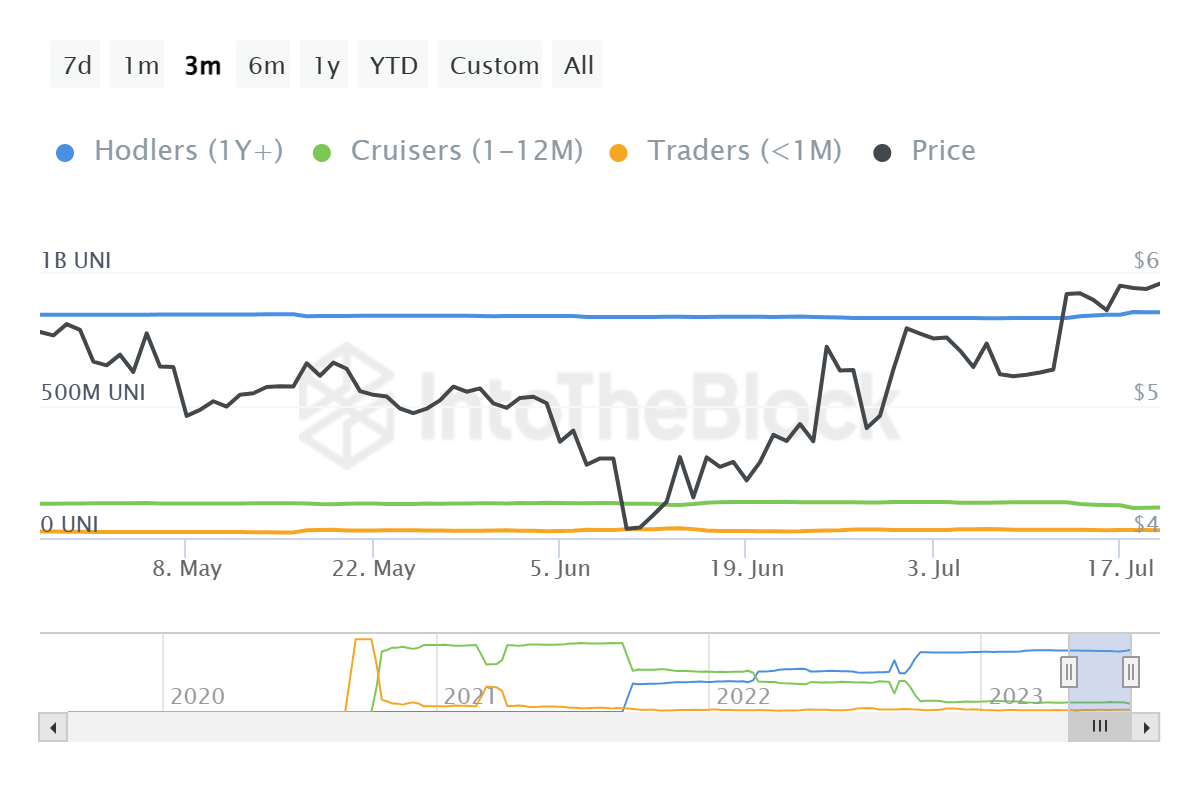Image resolution: width=1200 pixels, height=800 pixels.
Task: Choose the 1y time range
Action: (x=326, y=66)
